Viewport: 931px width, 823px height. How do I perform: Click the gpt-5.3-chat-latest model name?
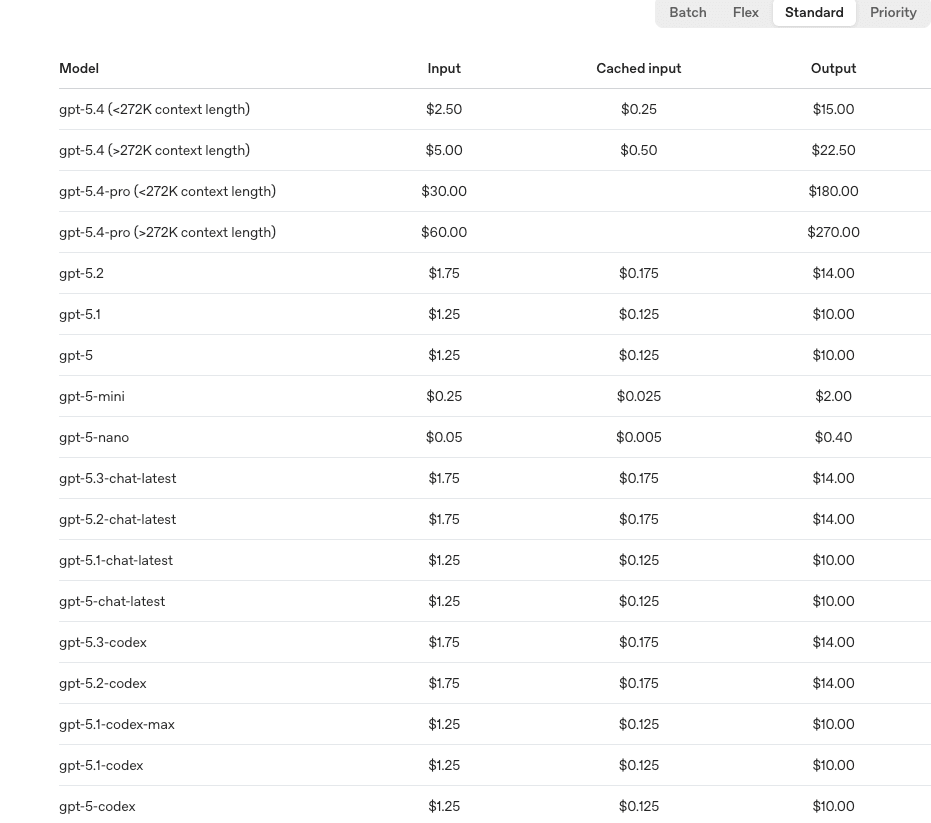click(117, 478)
